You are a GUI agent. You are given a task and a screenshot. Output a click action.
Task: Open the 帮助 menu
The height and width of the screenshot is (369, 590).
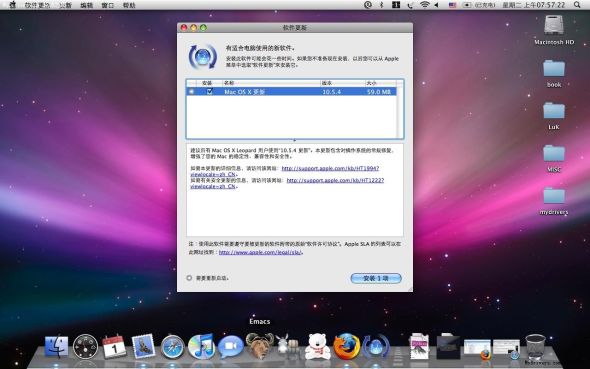pos(129,5)
